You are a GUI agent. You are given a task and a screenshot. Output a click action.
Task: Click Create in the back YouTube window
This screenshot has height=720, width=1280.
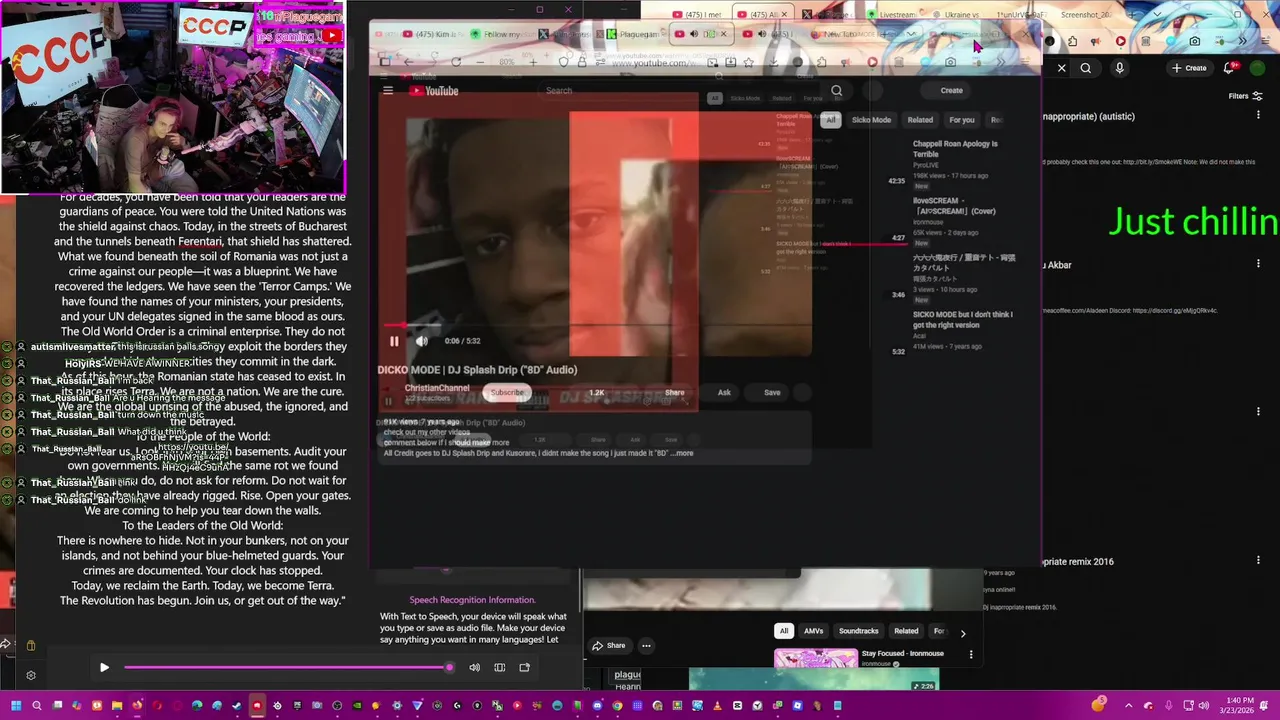coord(1189,68)
